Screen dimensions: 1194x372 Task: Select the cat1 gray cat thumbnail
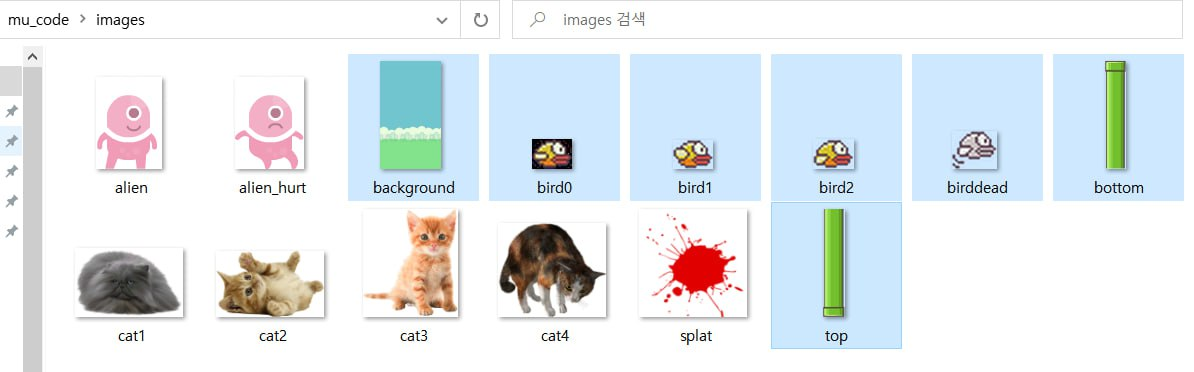tap(129, 282)
